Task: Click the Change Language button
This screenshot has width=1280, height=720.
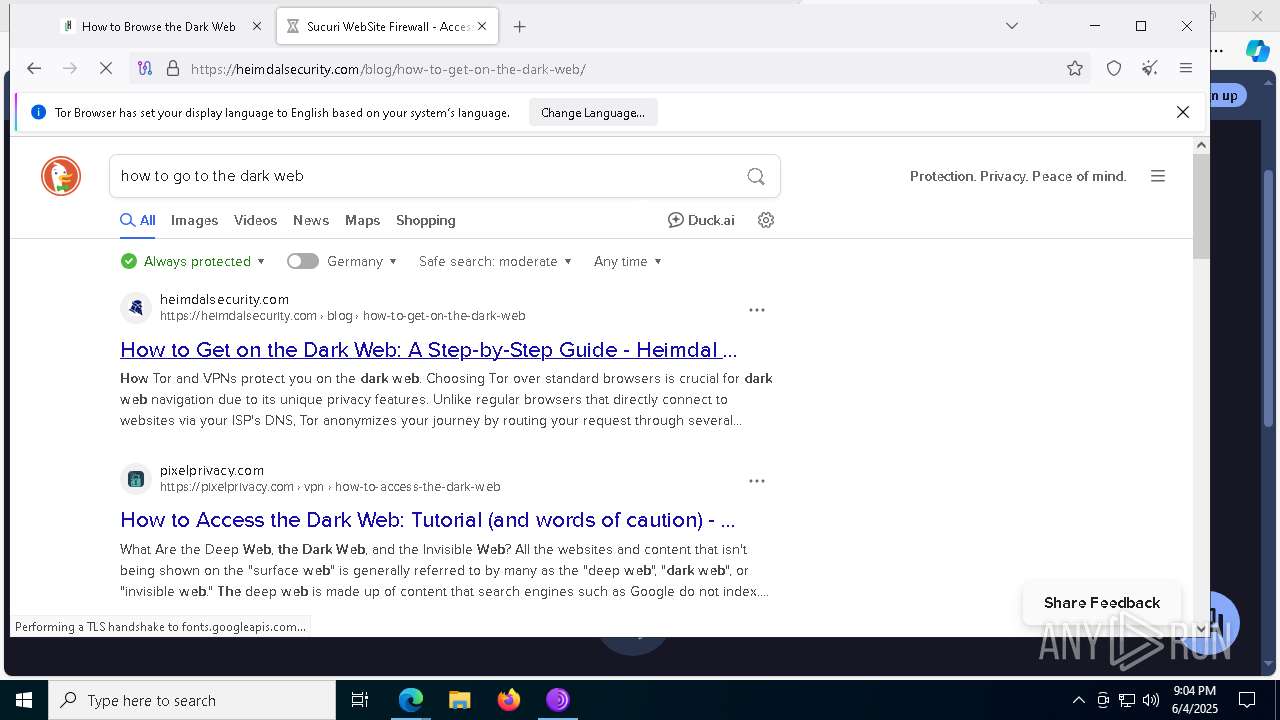Action: point(593,113)
